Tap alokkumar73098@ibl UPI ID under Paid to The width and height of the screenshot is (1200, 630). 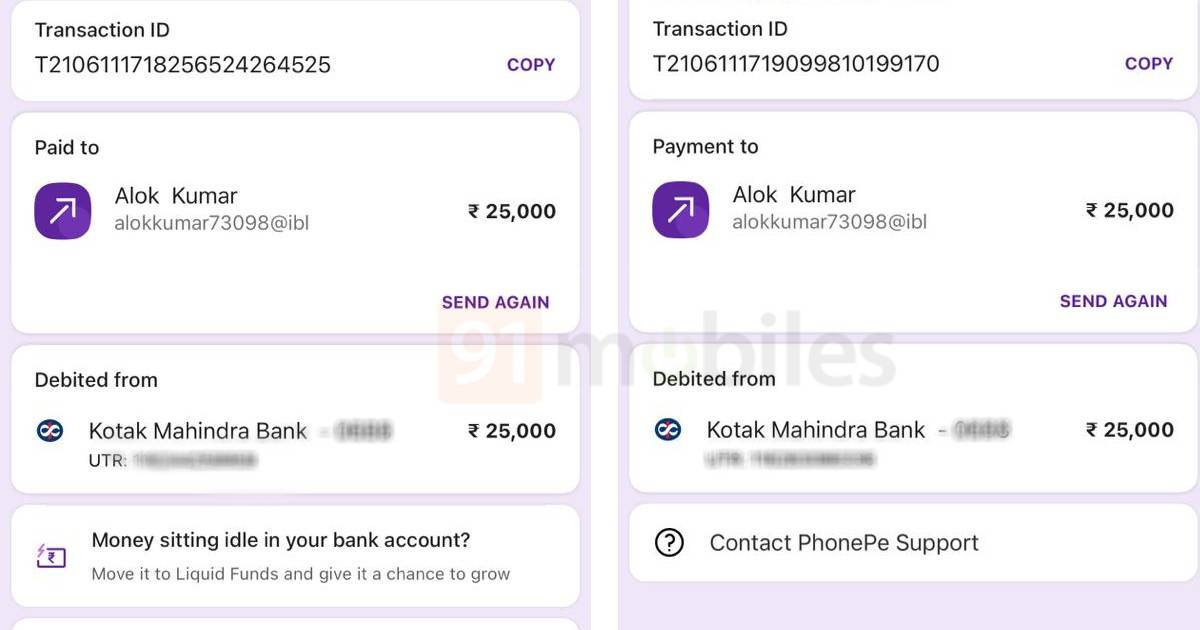(x=212, y=223)
